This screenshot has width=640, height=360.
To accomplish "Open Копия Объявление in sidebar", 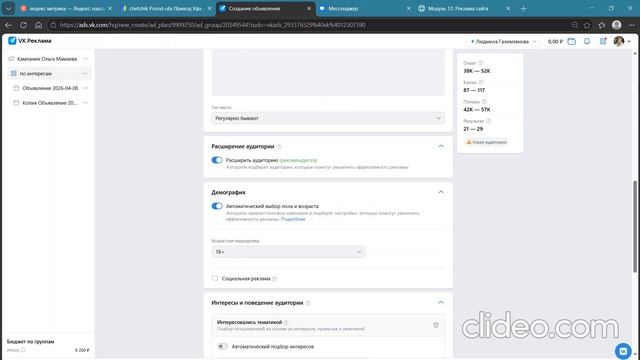I will coord(49,103).
